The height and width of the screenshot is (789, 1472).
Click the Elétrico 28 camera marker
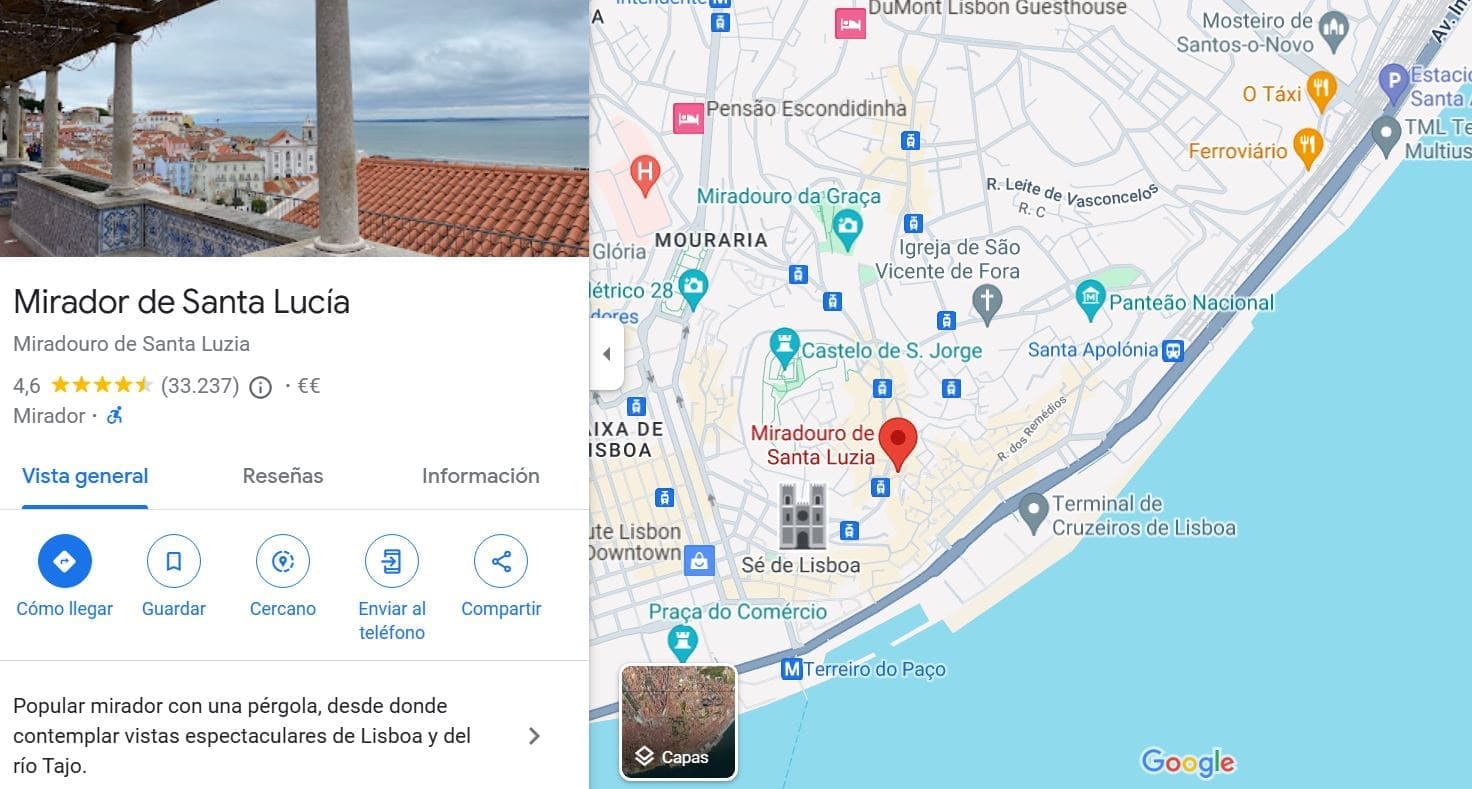tap(692, 288)
